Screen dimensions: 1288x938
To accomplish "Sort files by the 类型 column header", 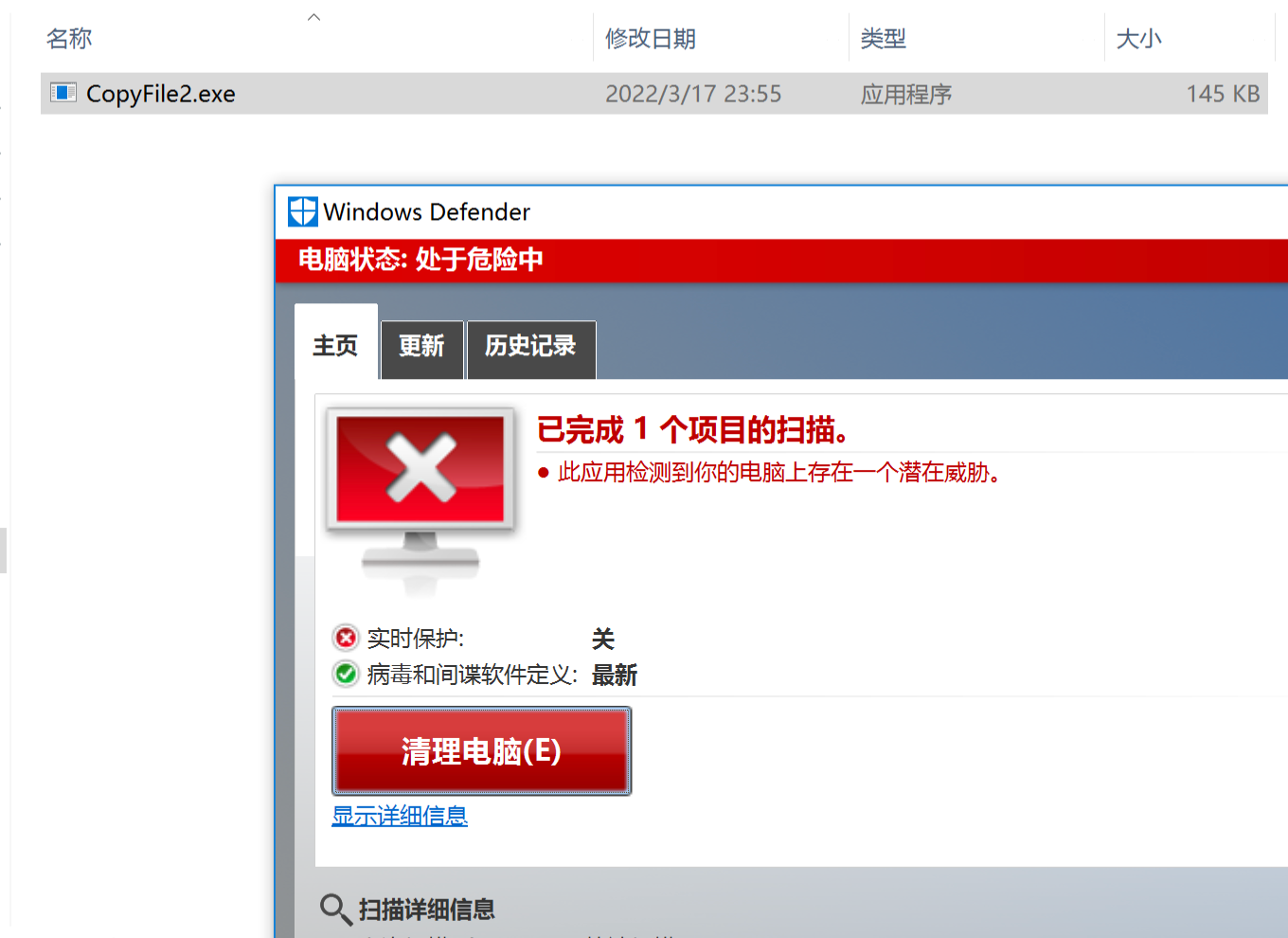I will (x=883, y=39).
